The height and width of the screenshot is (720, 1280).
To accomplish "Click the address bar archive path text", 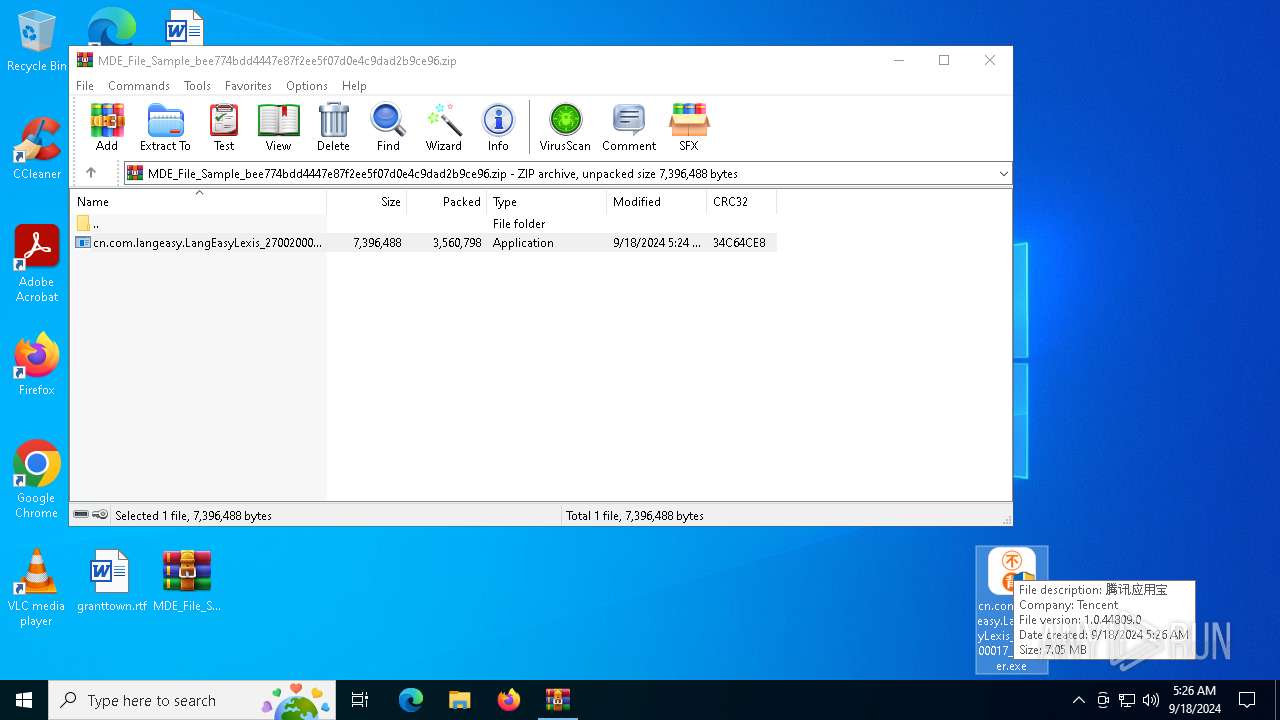I will point(443,173).
